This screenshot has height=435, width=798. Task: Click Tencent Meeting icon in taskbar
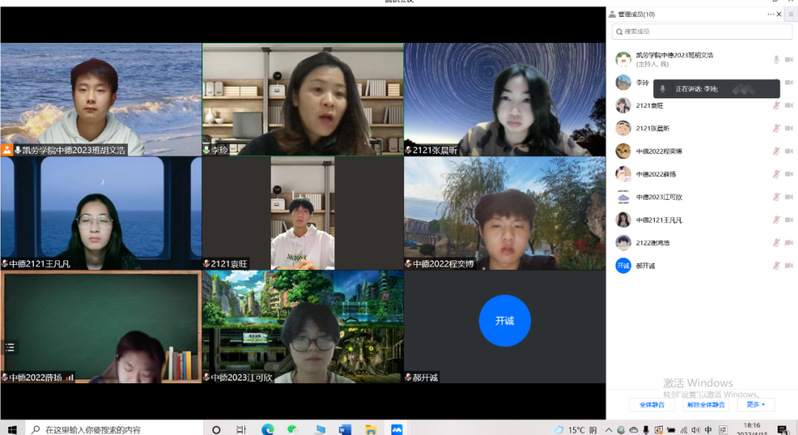pos(396,429)
